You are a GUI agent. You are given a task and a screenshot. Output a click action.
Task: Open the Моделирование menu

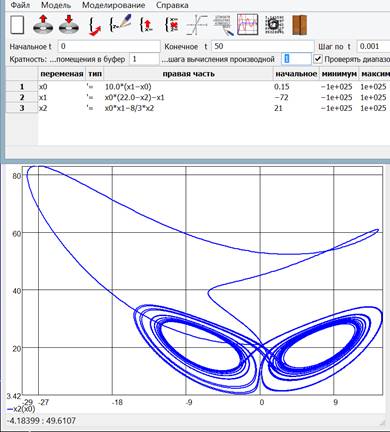point(114,5)
